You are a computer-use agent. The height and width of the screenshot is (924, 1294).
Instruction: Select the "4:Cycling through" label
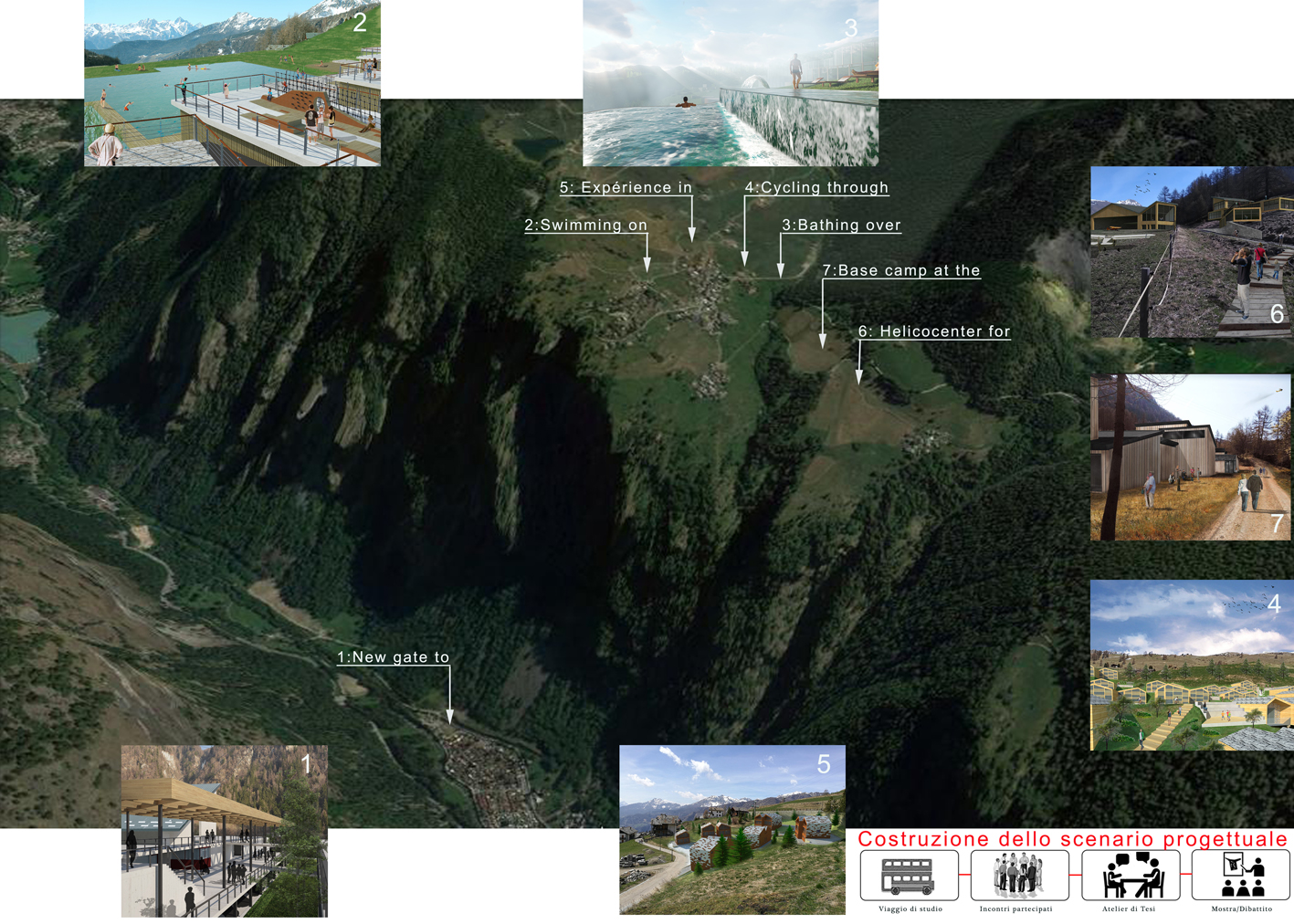[x=816, y=188]
